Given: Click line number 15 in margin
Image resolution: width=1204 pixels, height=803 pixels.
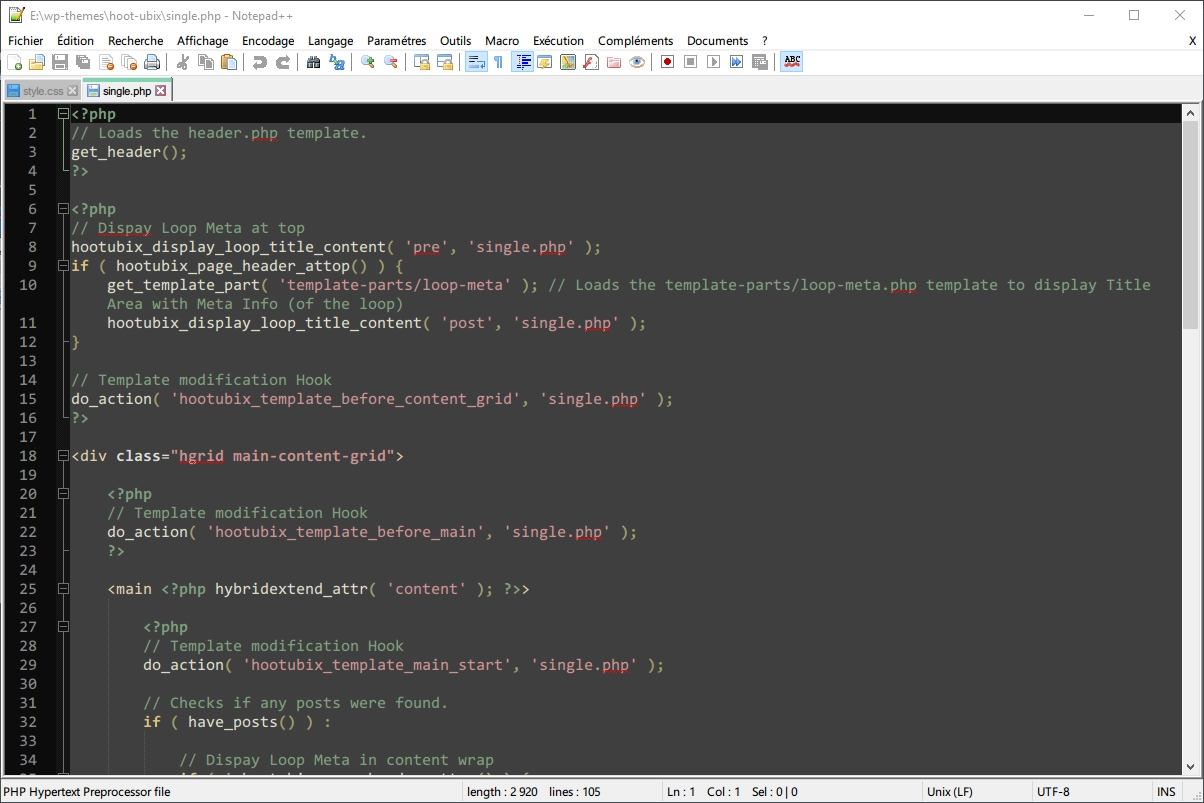Looking at the screenshot, I should (x=27, y=399).
